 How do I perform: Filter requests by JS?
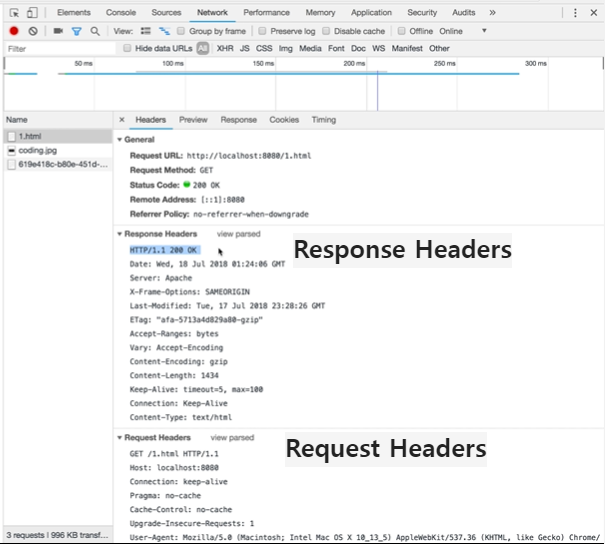245,48
